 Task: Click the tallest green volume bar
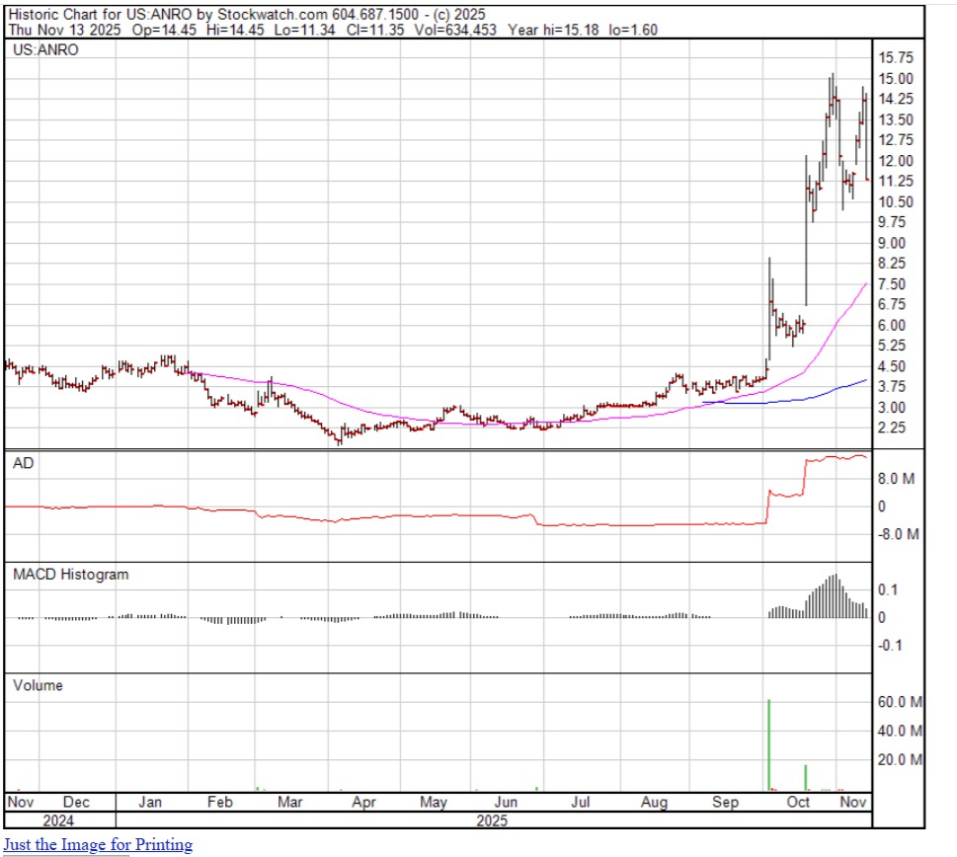click(x=768, y=745)
